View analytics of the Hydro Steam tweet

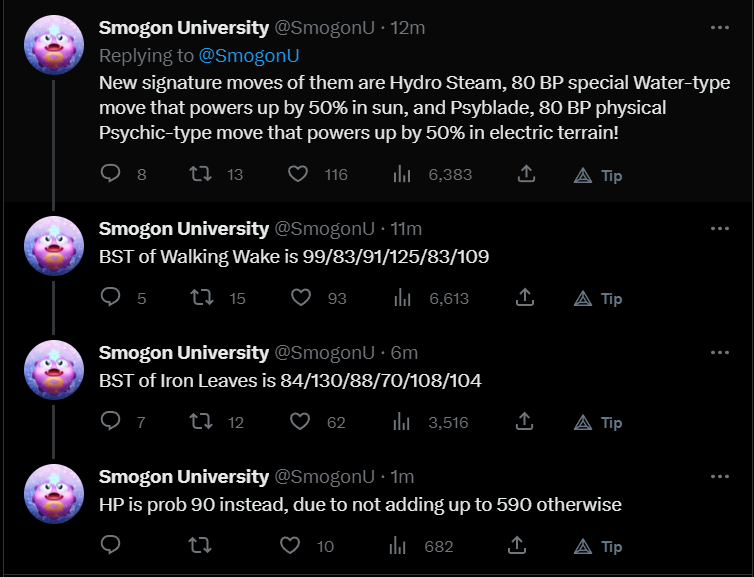[x=402, y=174]
